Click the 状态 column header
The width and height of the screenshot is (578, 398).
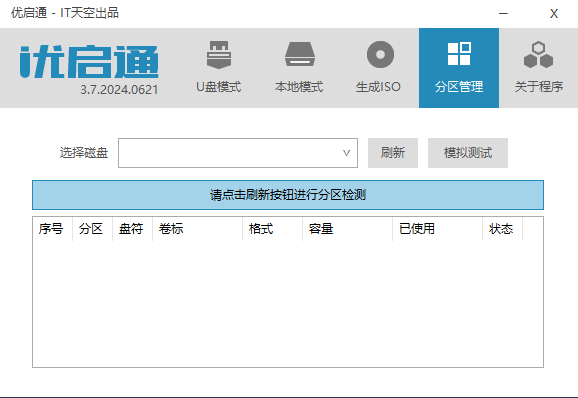coord(502,229)
